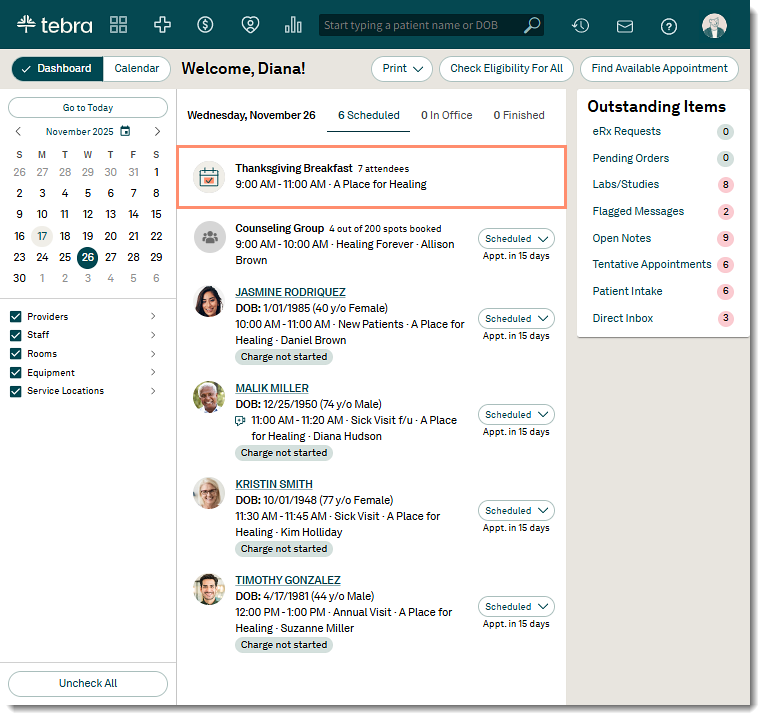The height and width of the screenshot is (720, 765).
Task: Click Malik Miller's appointment comment icon
Action: (x=240, y=420)
